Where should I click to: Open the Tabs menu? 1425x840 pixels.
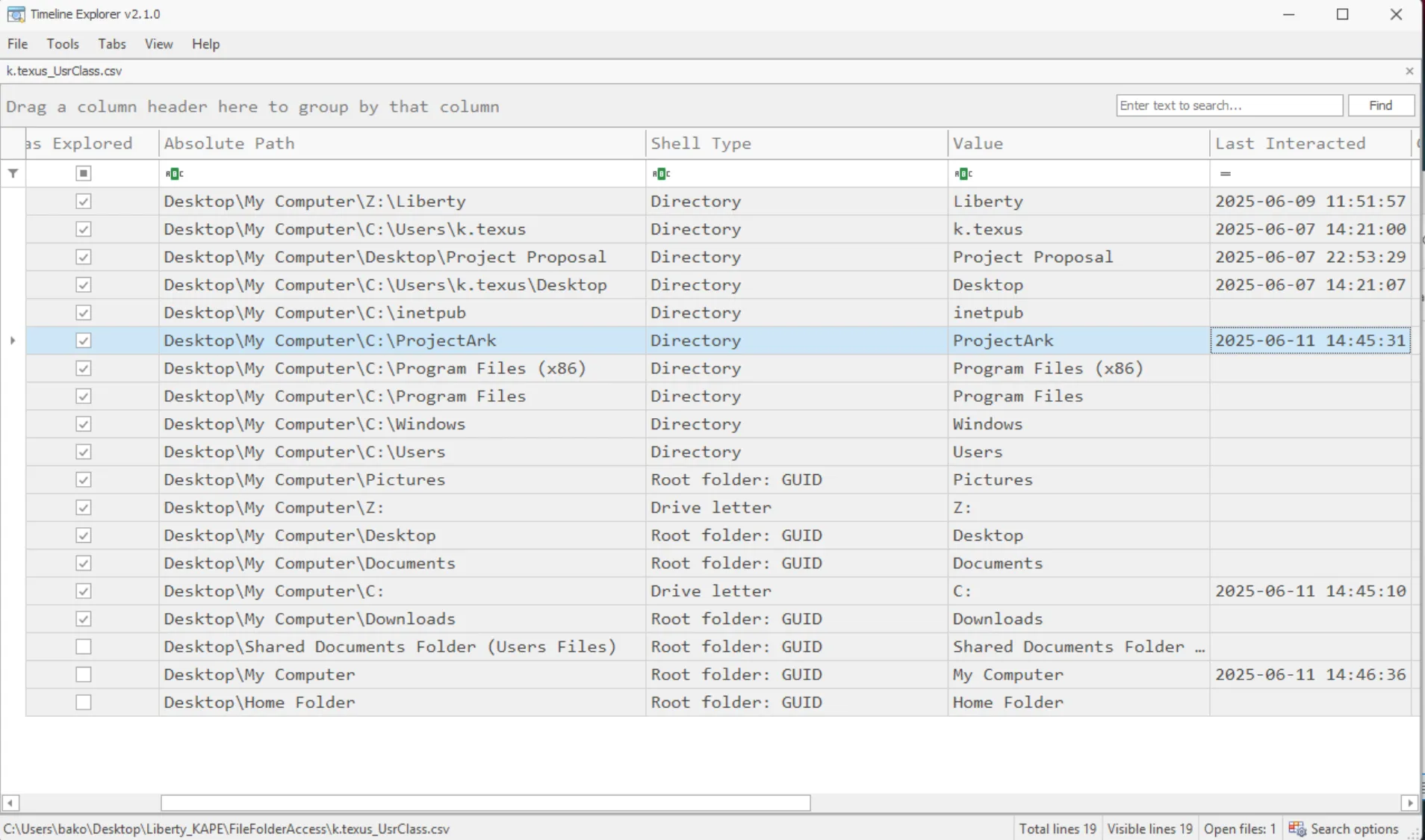[x=112, y=44]
